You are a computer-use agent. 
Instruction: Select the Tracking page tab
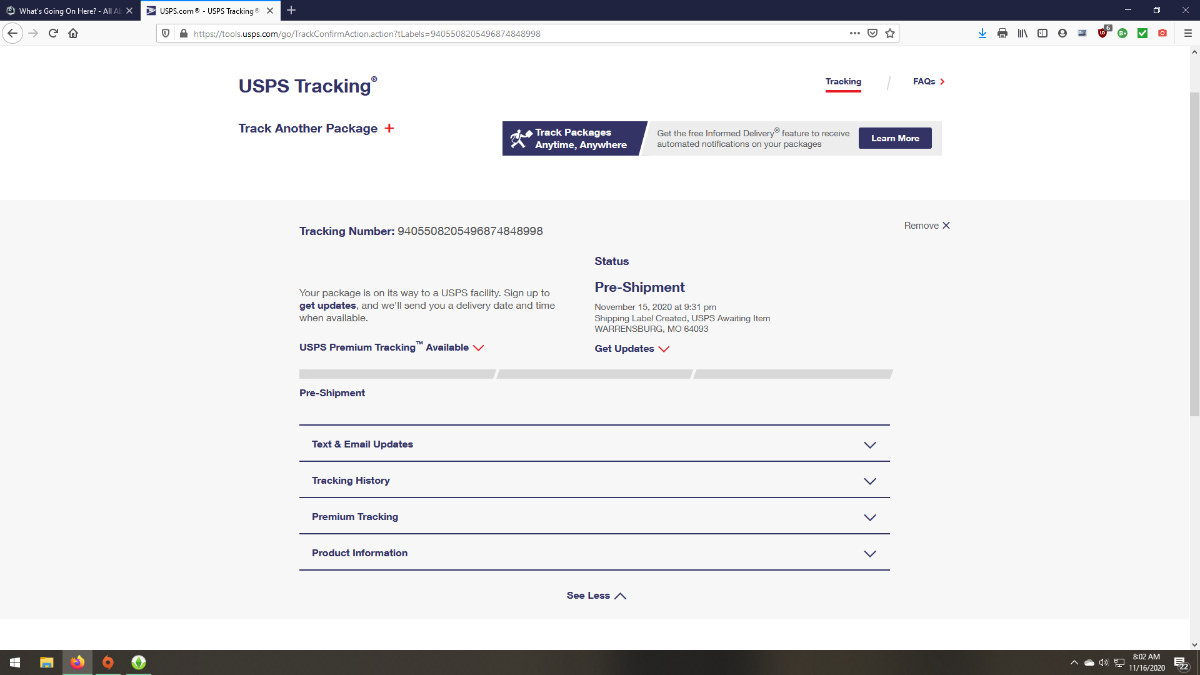[x=843, y=82]
